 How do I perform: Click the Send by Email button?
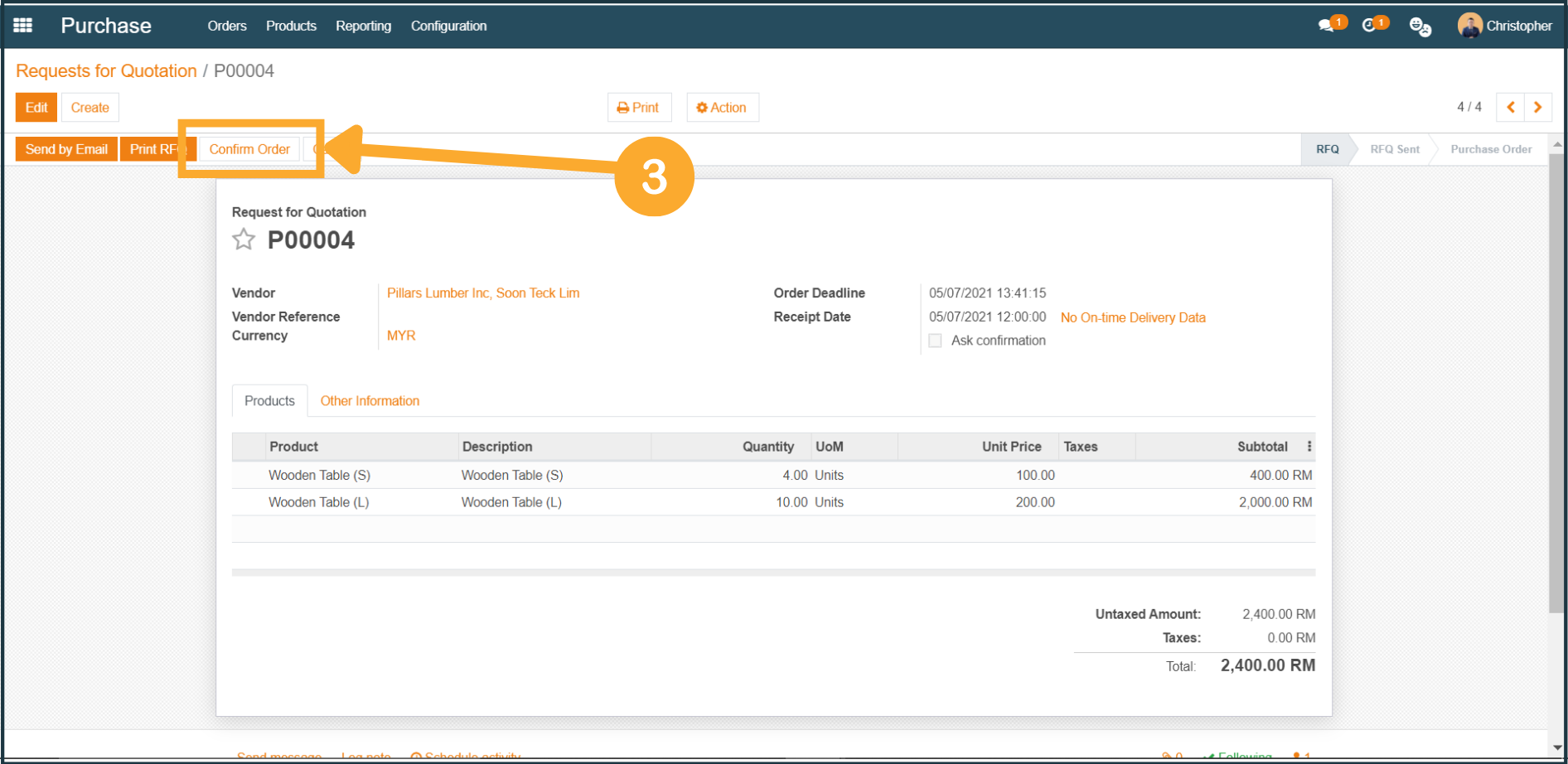tap(66, 149)
